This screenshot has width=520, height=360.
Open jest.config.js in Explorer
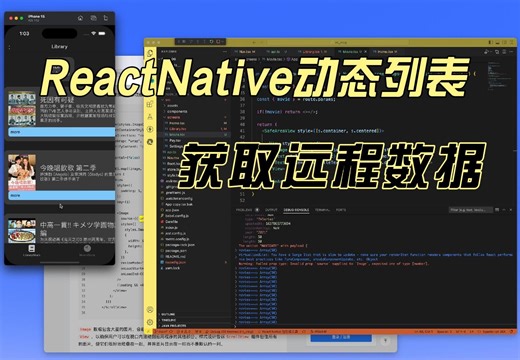tap(176, 233)
